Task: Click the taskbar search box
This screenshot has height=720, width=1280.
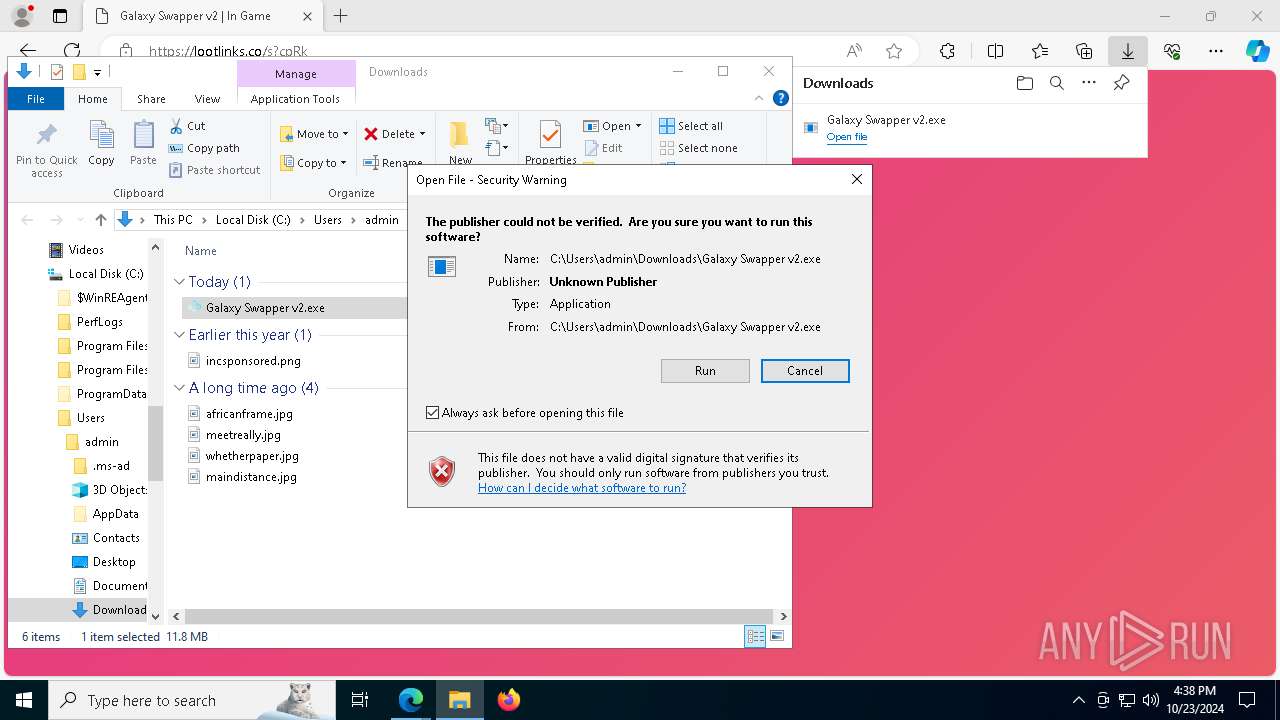Action: coord(193,700)
